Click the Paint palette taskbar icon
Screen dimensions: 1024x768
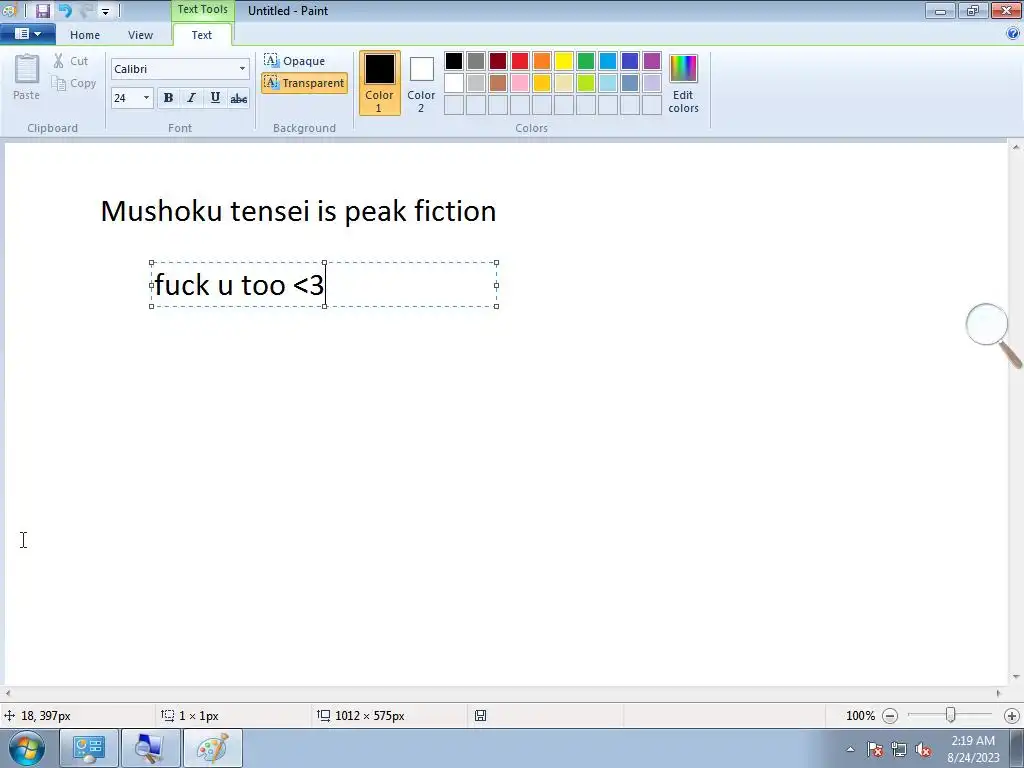212,748
